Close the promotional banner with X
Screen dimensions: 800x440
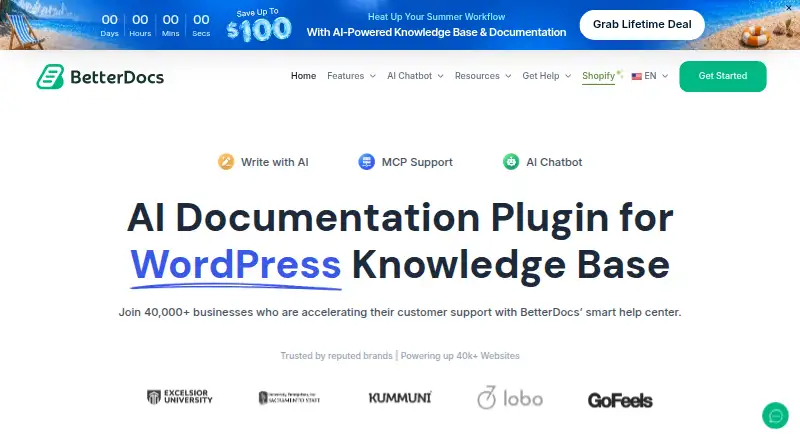coord(788,8)
